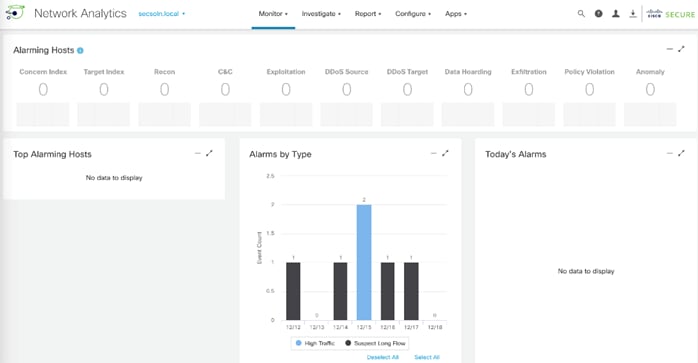Click the Exfiltration alarm count
Image resolution: width=698 pixels, height=363 pixels.
529,90
